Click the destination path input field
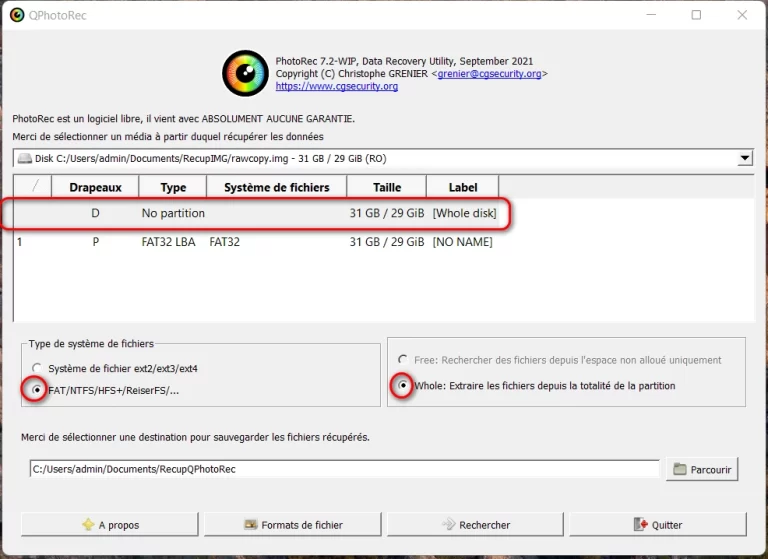 point(344,469)
